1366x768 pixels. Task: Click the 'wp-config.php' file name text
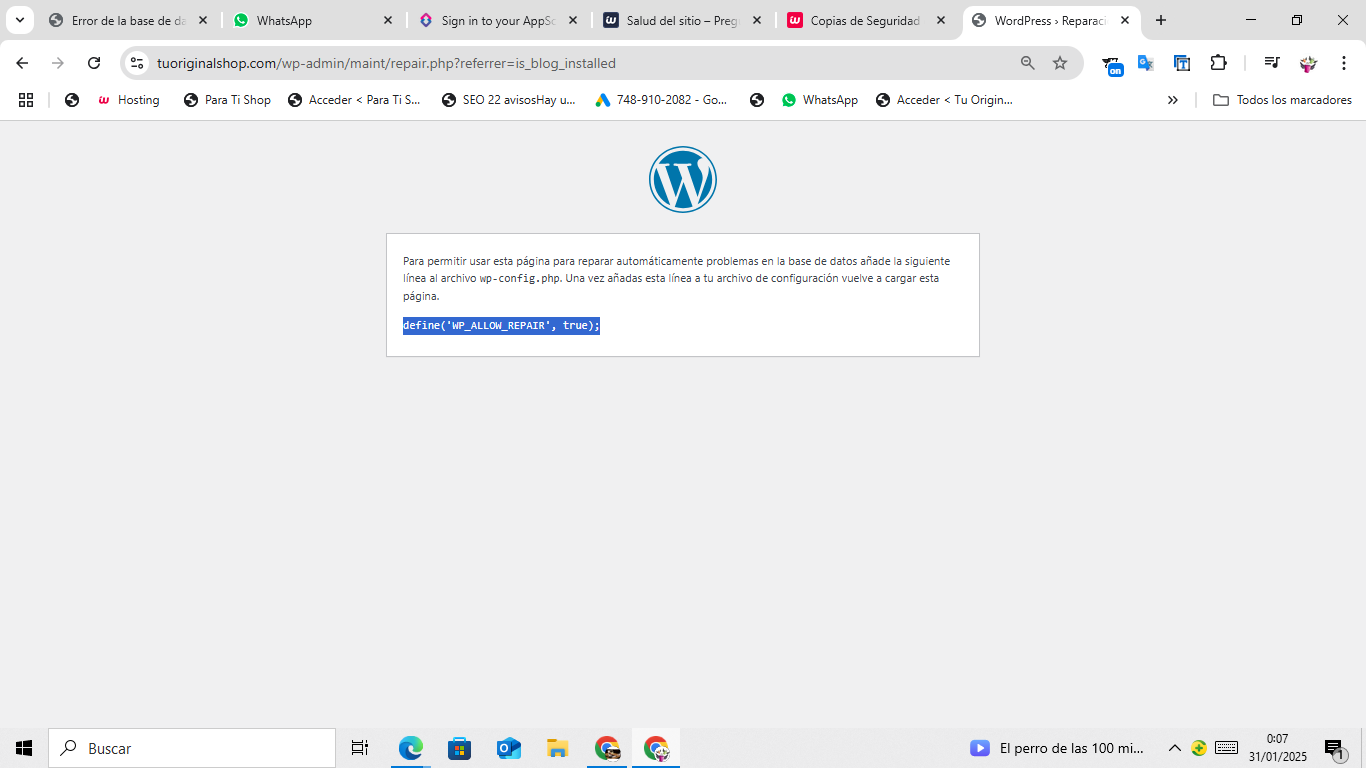[x=520, y=279]
